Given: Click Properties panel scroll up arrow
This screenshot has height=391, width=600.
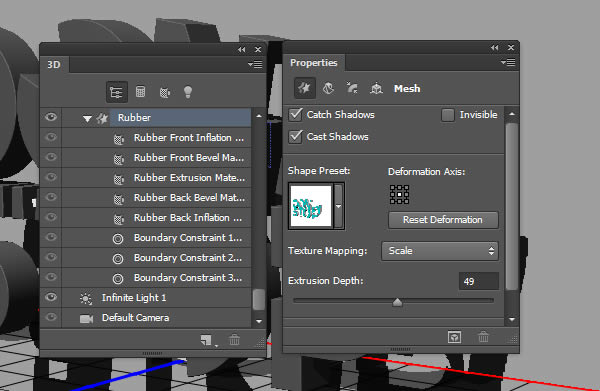Looking at the screenshot, I should (512, 114).
